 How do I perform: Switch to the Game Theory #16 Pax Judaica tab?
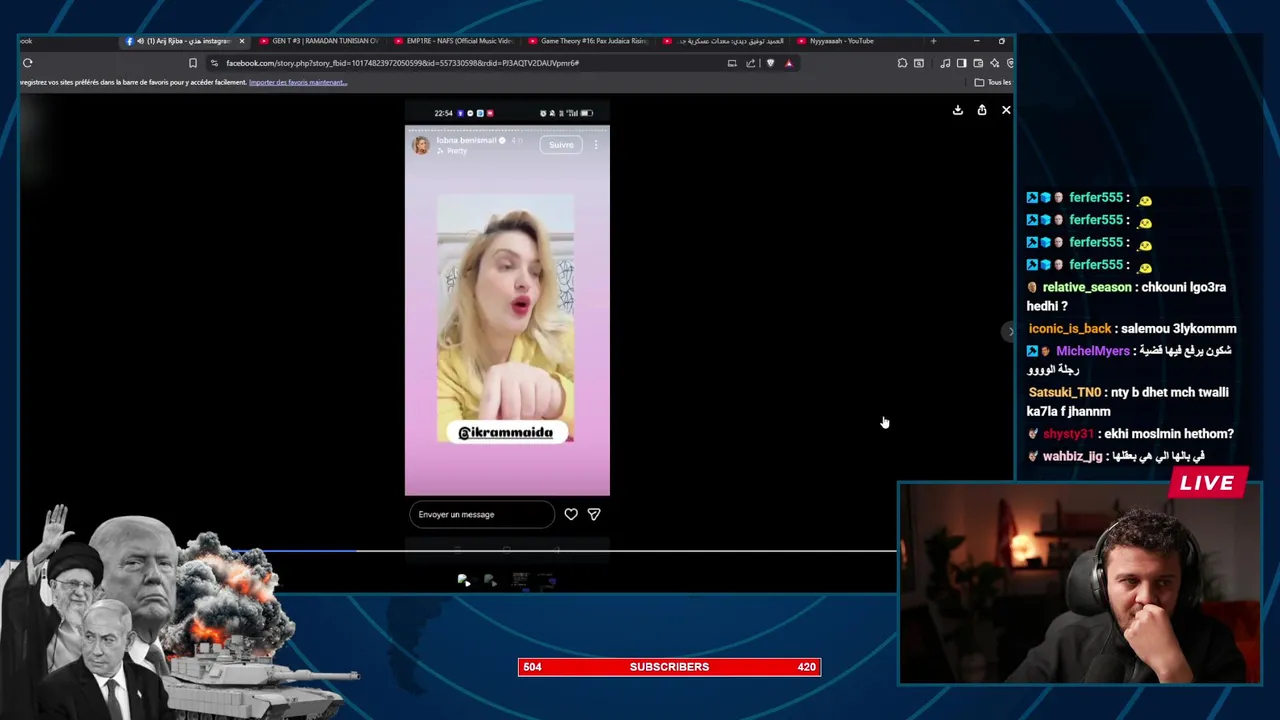tap(588, 41)
